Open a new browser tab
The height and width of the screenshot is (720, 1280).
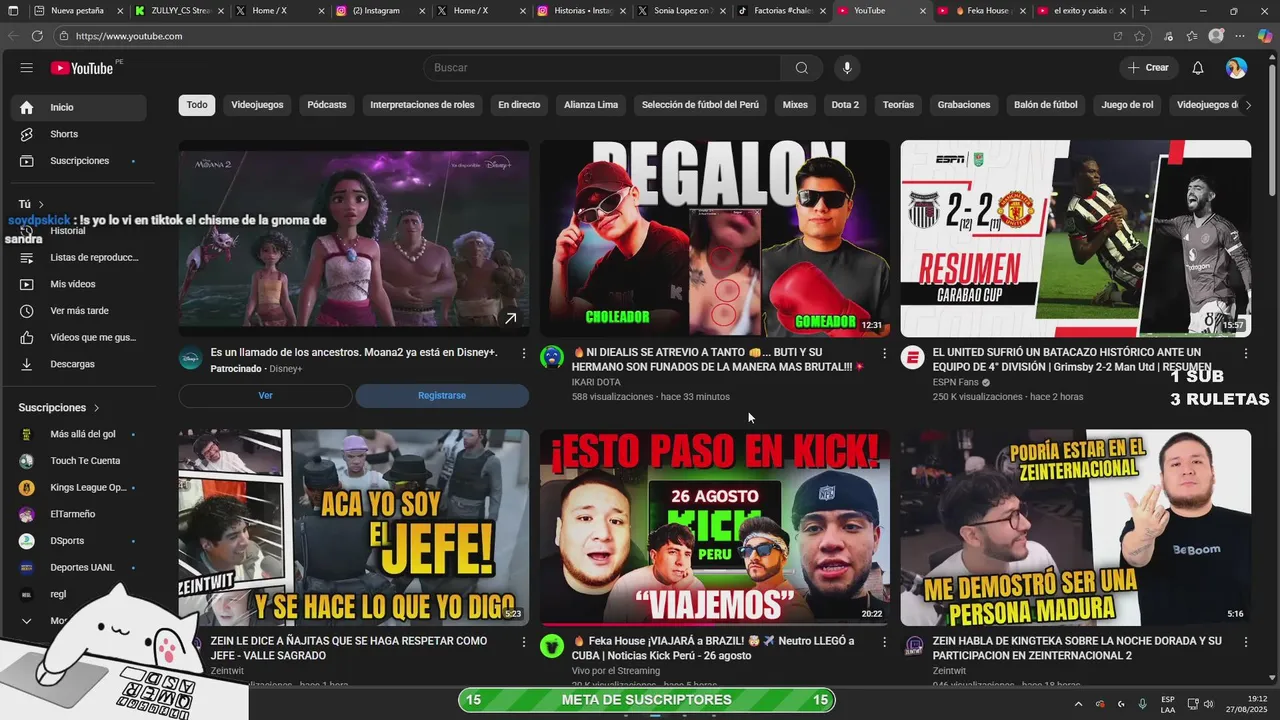[1145, 10]
